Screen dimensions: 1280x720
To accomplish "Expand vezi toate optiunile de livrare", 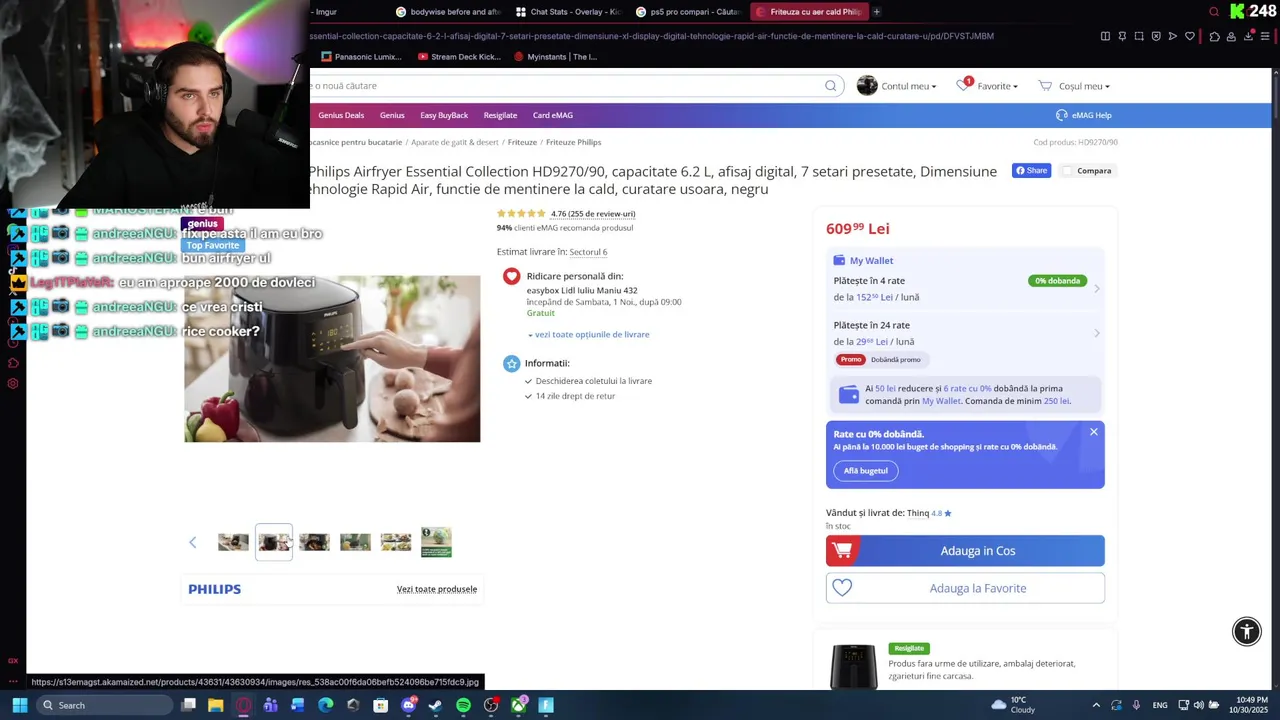I will (589, 334).
